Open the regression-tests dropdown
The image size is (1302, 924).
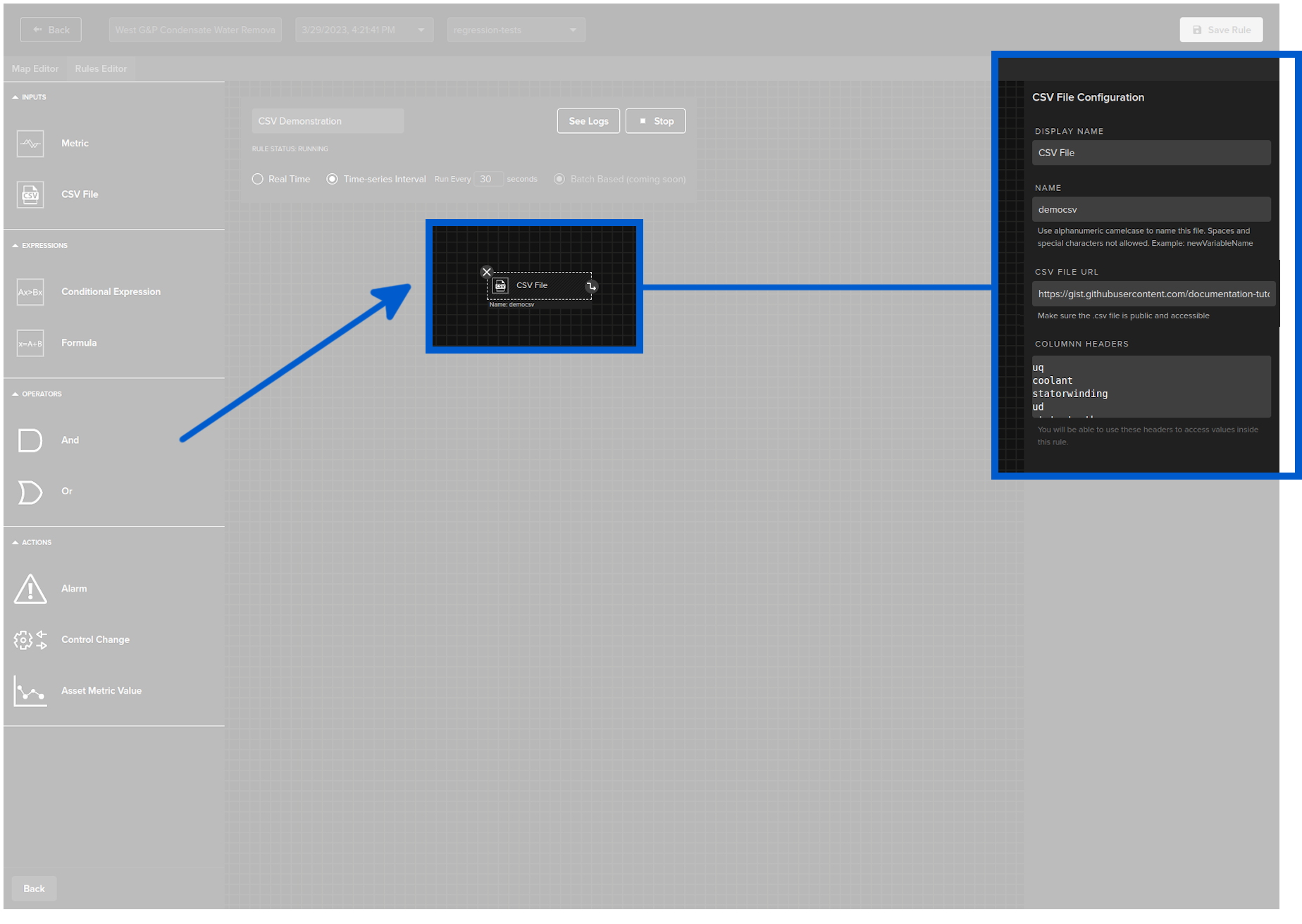[516, 30]
